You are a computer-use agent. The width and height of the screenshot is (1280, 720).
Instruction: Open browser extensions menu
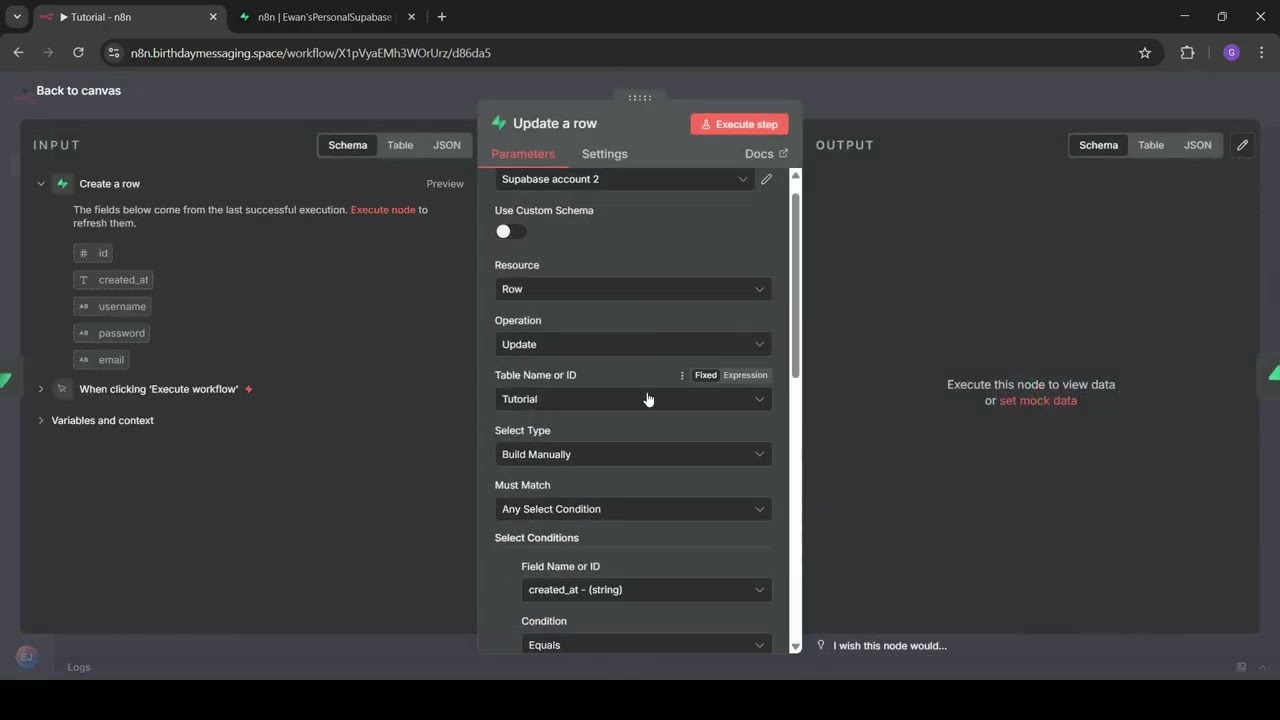point(1187,53)
